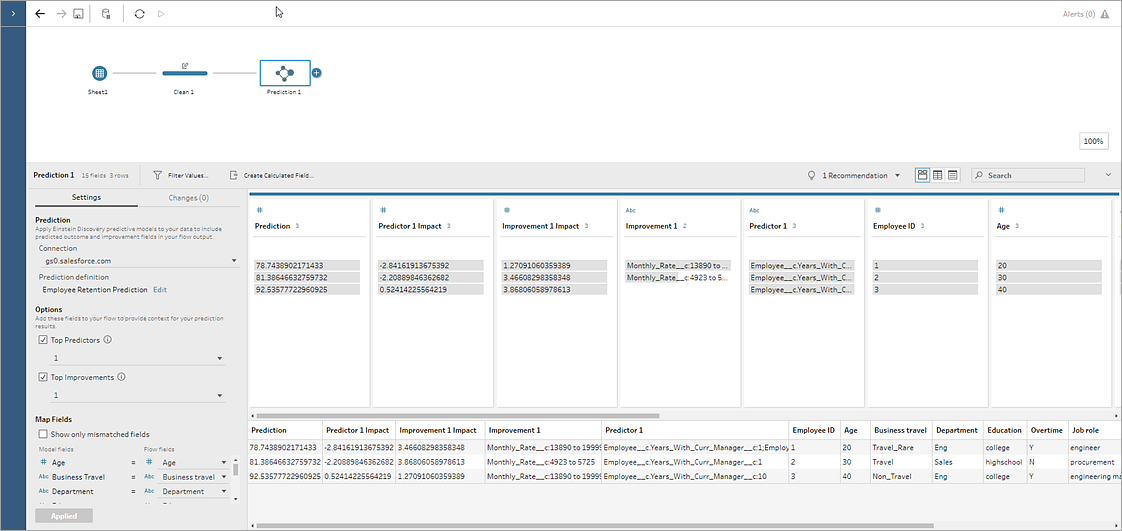Click the Search field in toolbar
Screen dimensions: 1122x531
[x=1028, y=175]
